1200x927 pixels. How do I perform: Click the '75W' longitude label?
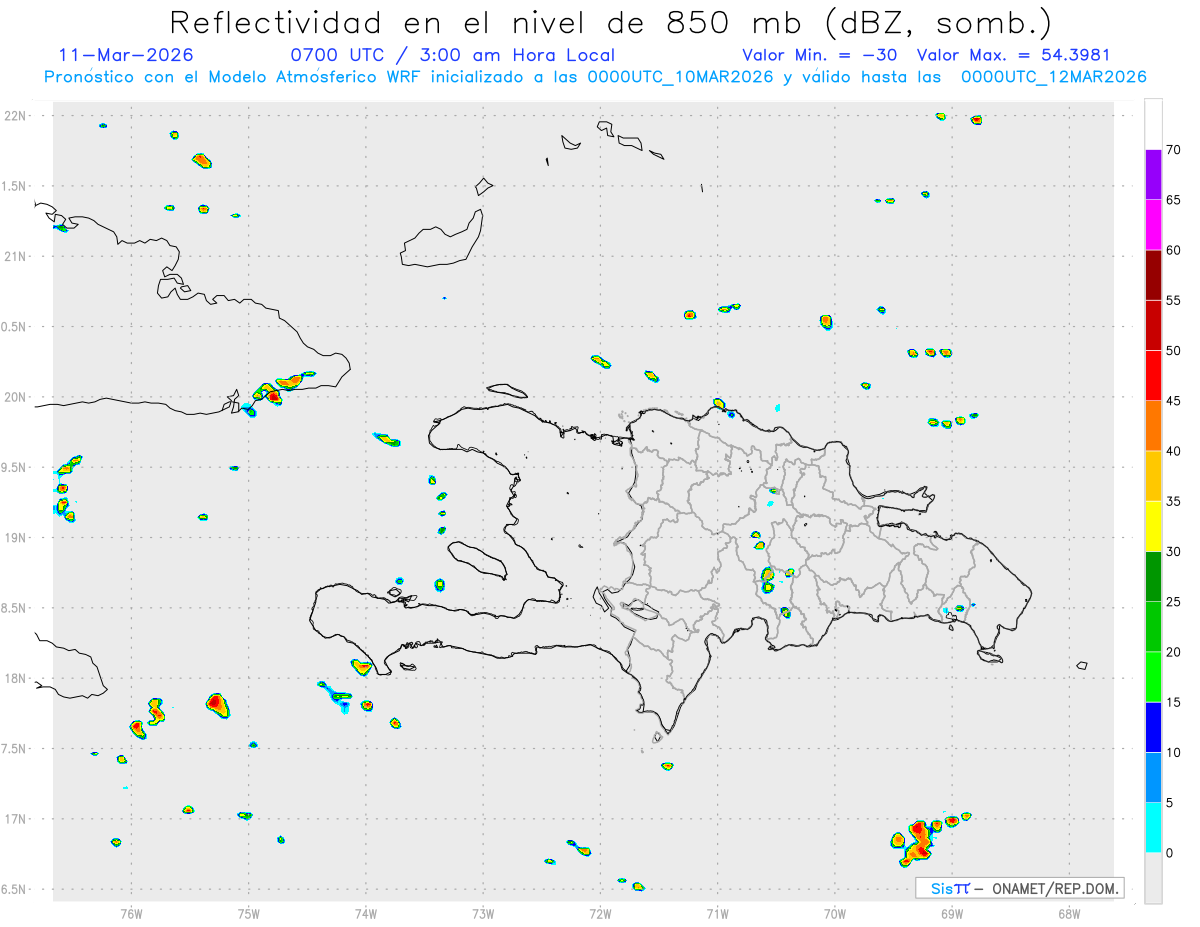tap(248, 913)
